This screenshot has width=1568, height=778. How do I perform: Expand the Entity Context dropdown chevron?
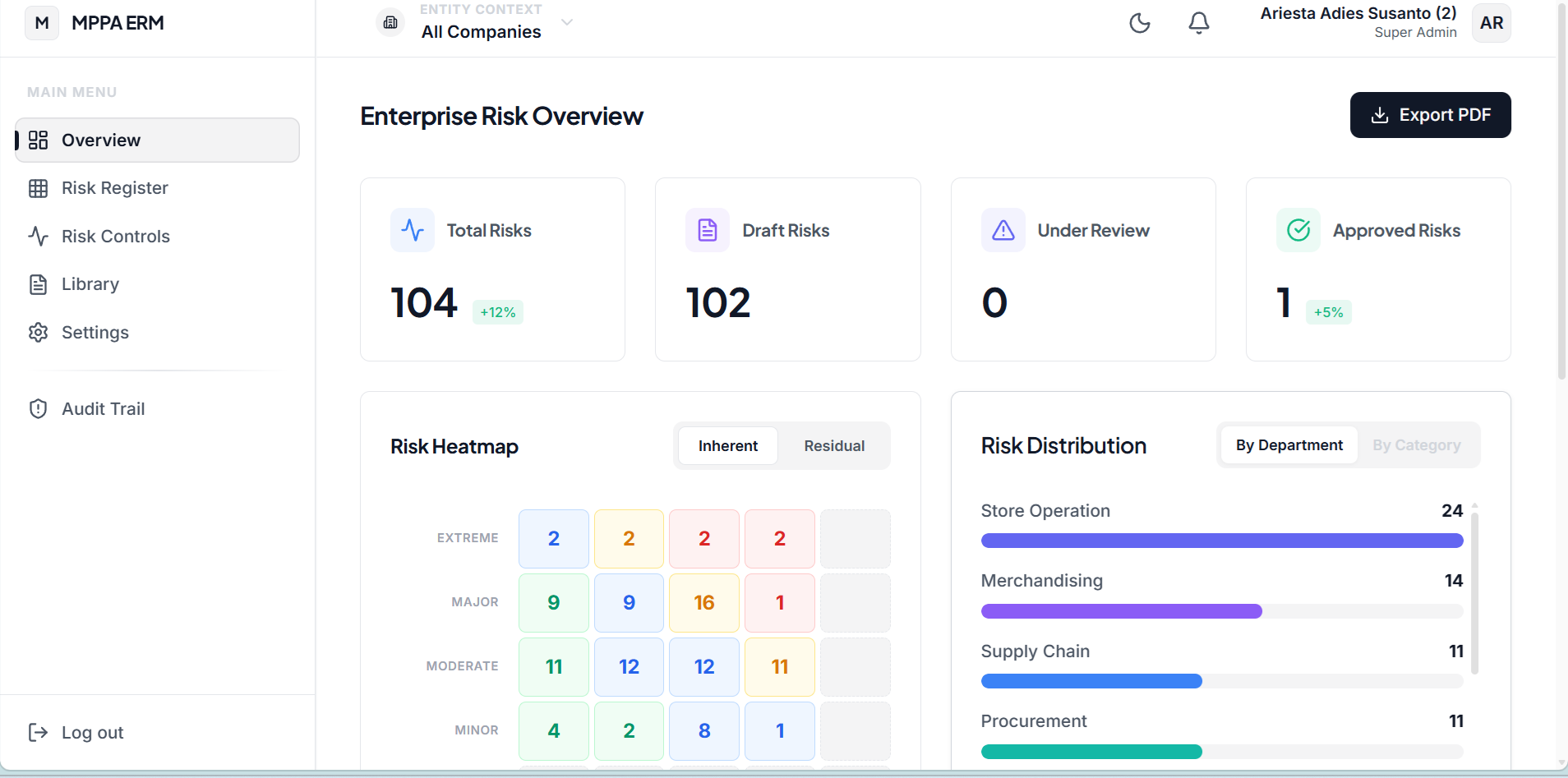(567, 22)
